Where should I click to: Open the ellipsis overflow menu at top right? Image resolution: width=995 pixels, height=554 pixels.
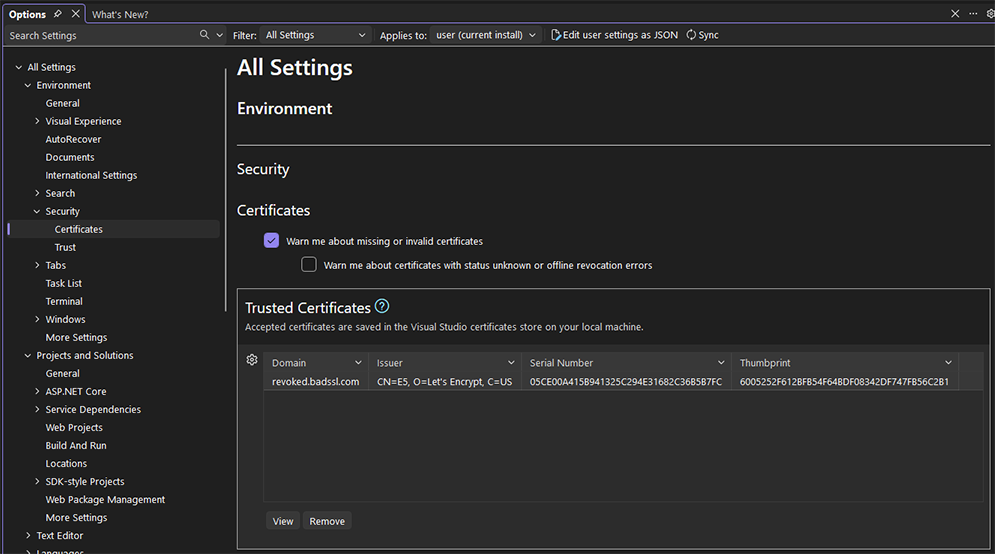click(973, 14)
